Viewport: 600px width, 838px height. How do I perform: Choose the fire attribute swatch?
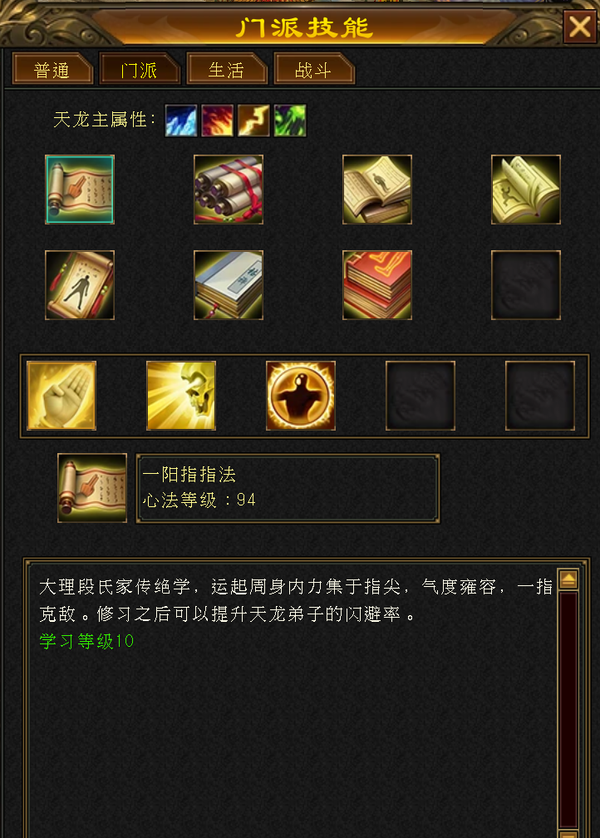point(217,120)
